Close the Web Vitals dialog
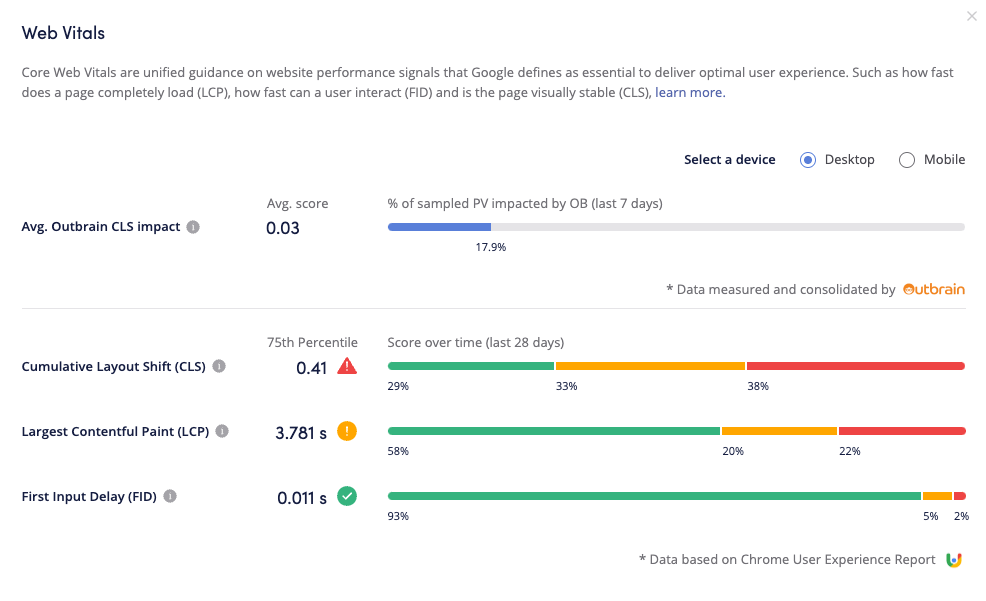The image size is (986, 601). [x=972, y=16]
